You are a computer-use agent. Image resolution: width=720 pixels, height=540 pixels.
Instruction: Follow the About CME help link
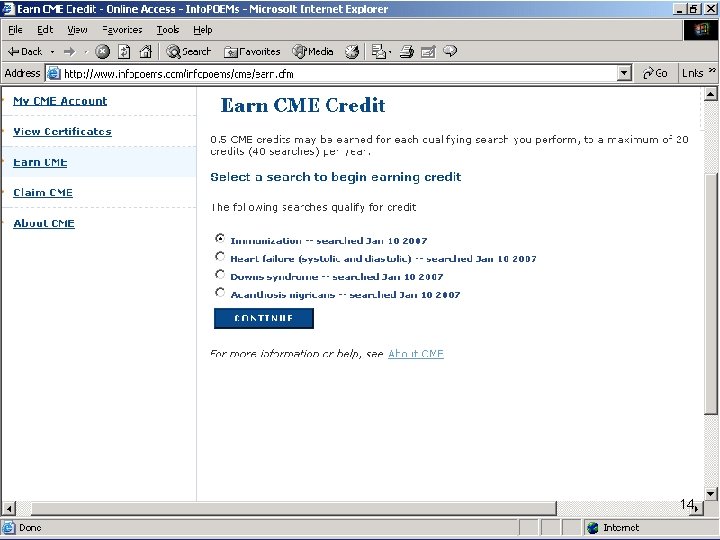coord(416,354)
